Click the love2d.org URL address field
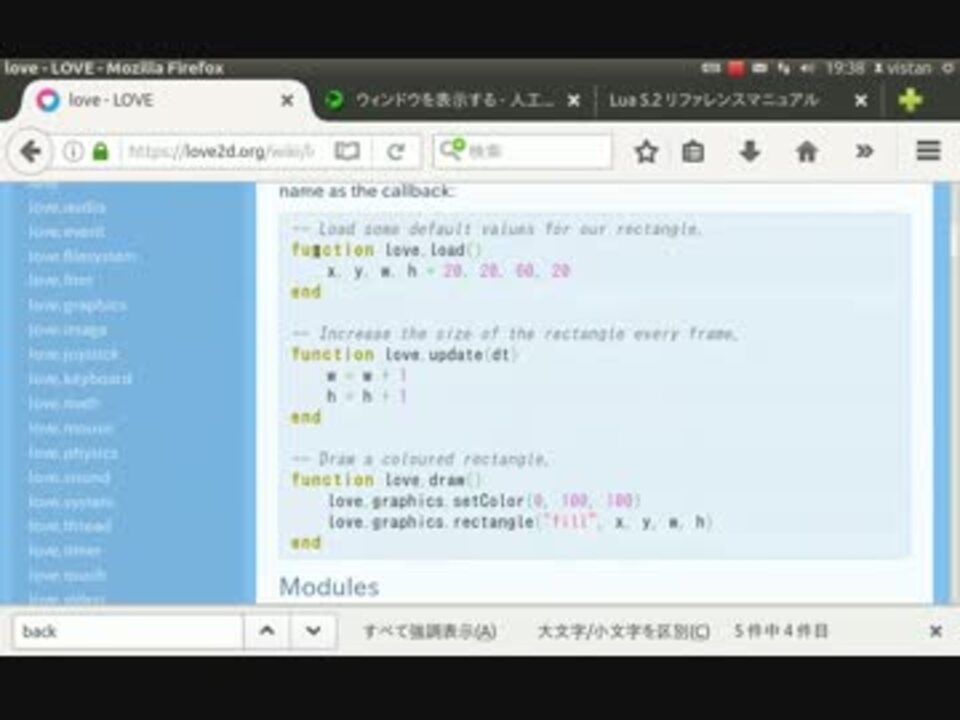 pyautogui.click(x=222, y=151)
